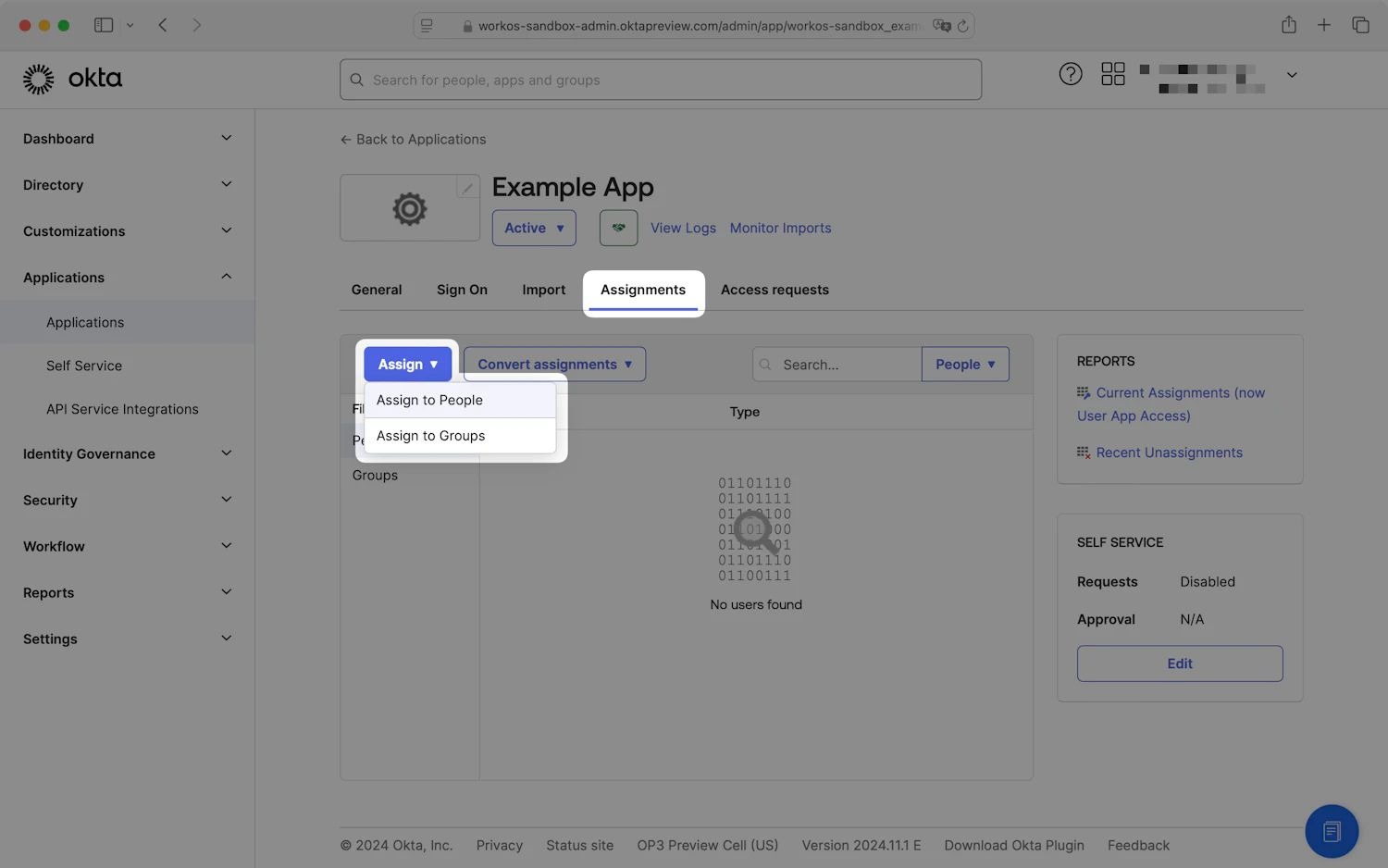Click the green handshake icon button

pos(619,228)
